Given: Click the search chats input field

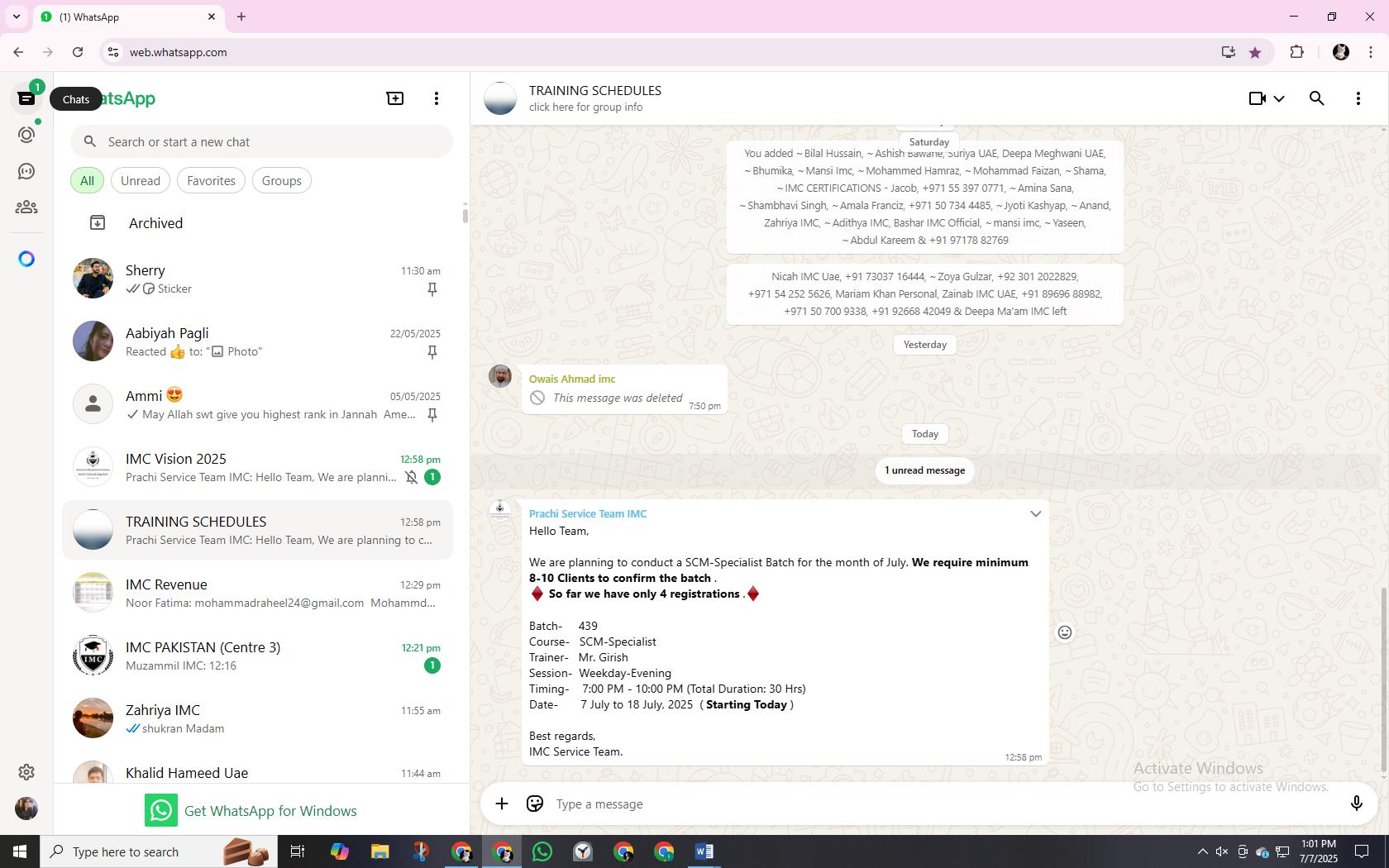Looking at the screenshot, I should pyautogui.click(x=261, y=141).
